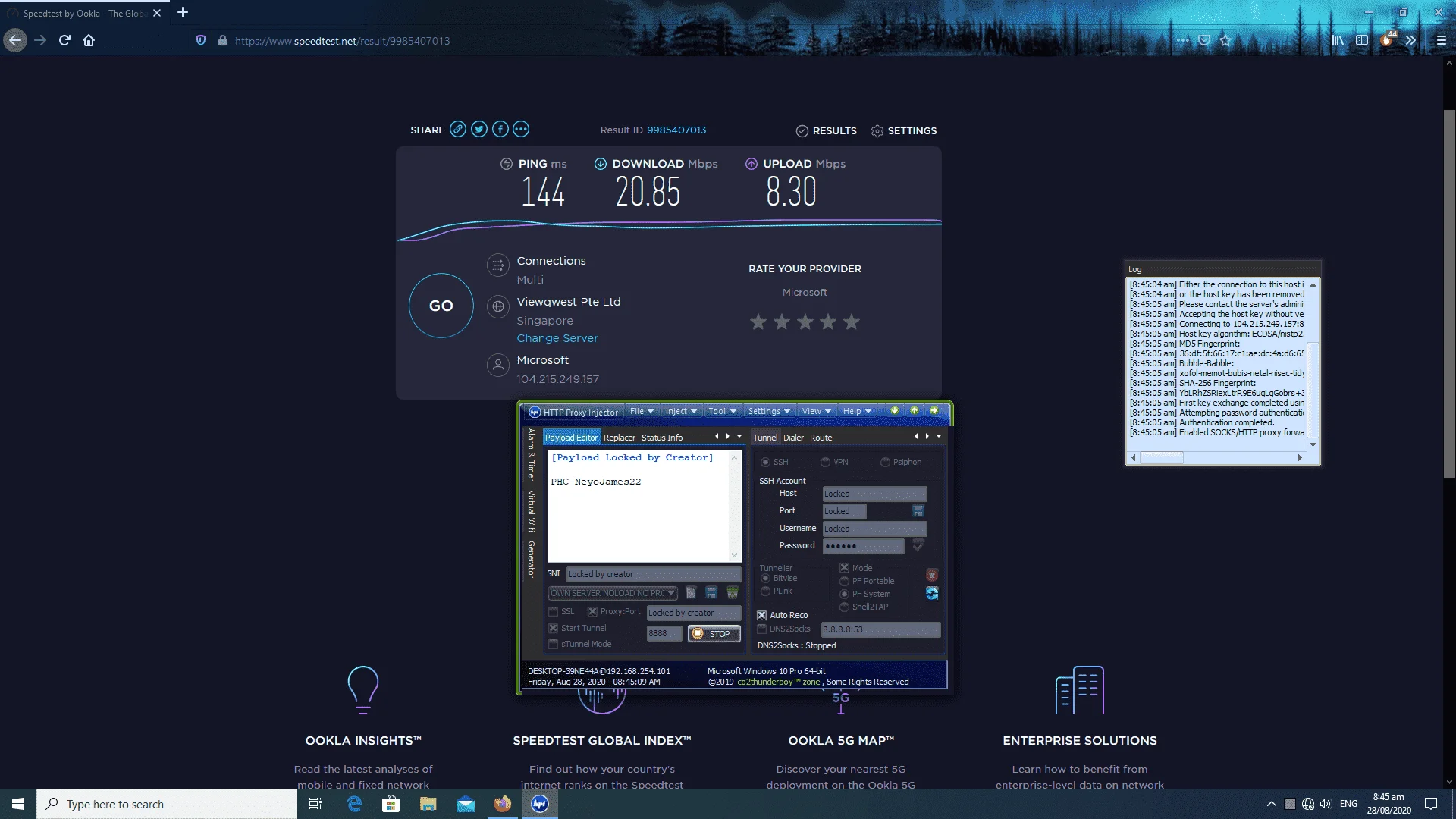The image size is (1456, 819).
Task: Reload the speedtest page
Action: [x=64, y=40]
